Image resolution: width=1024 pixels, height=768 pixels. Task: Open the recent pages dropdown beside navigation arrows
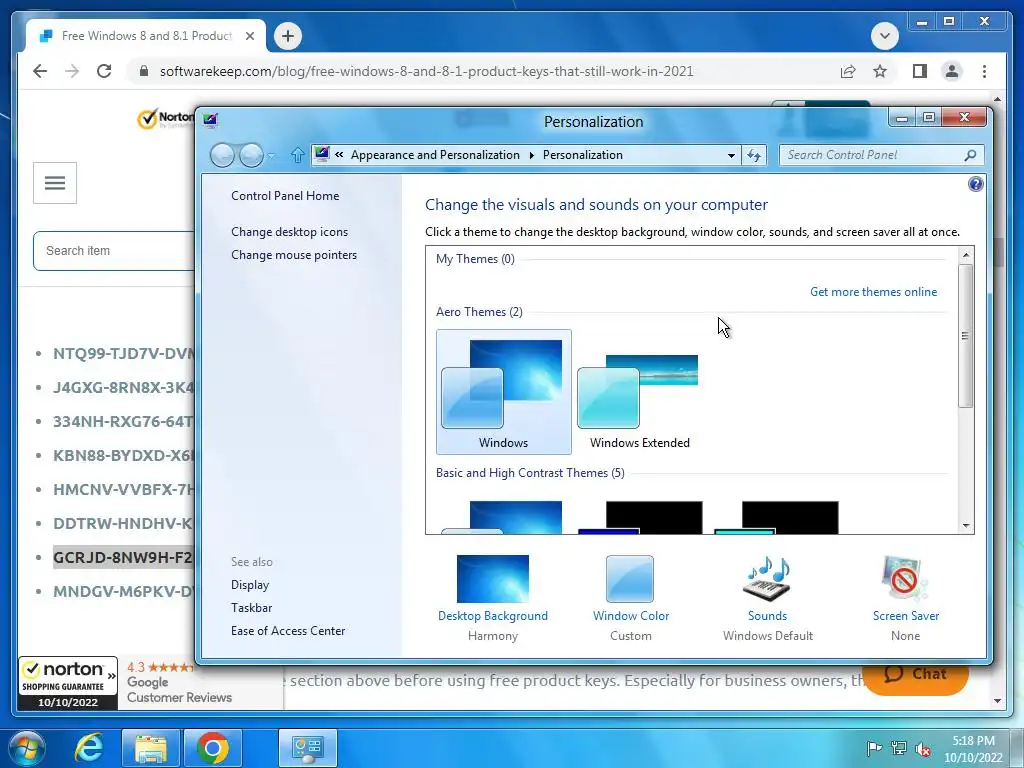pos(272,155)
